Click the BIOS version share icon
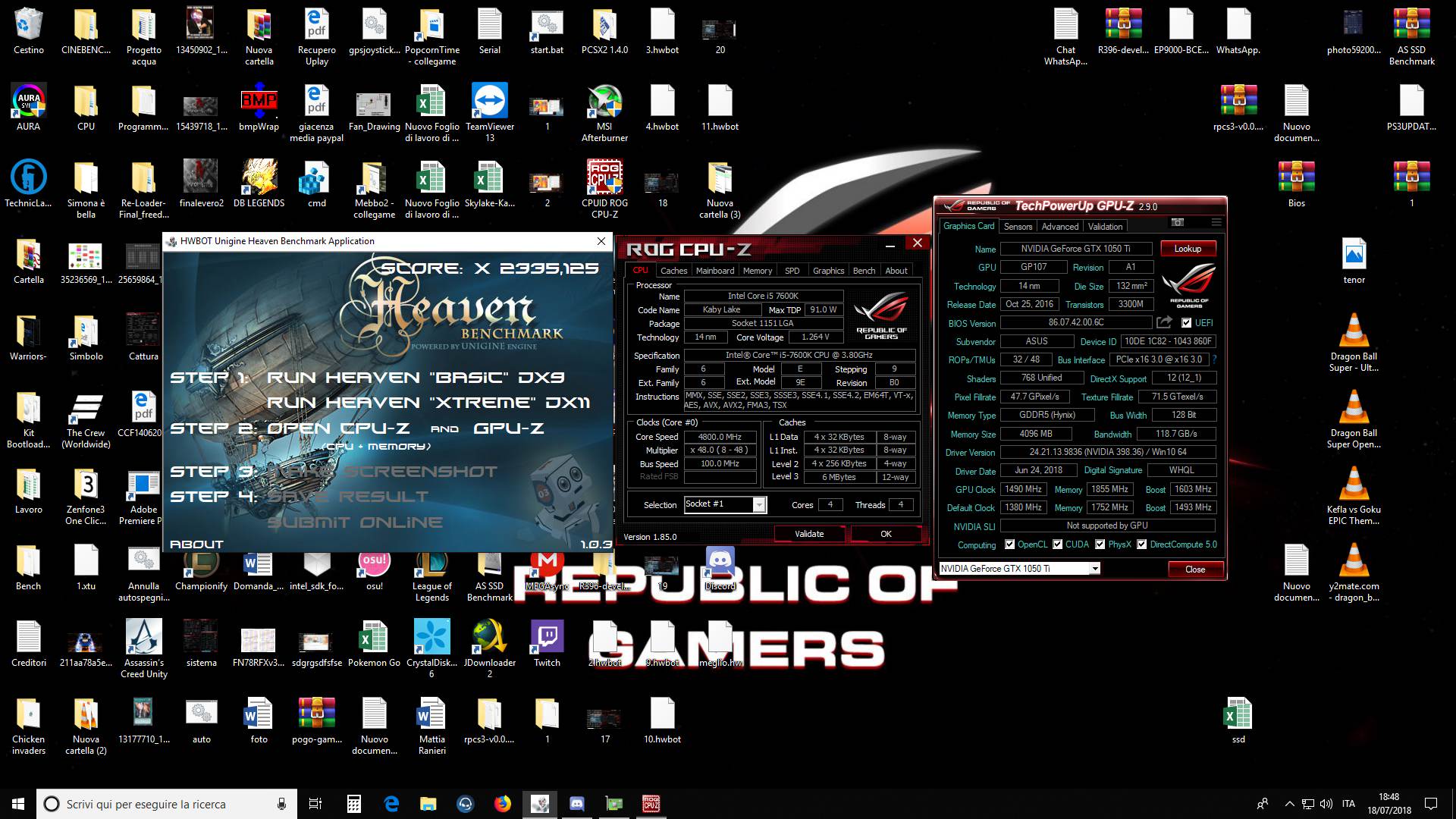 (1164, 322)
